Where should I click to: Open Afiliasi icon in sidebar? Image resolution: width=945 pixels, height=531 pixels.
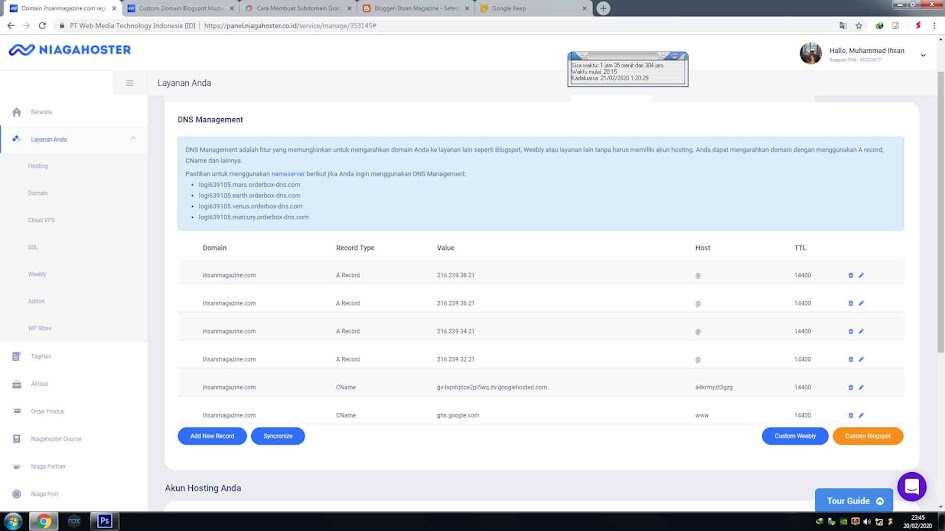coord(16,384)
